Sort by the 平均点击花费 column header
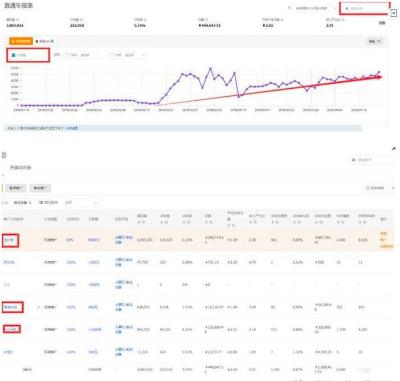 pyautogui.click(x=235, y=219)
